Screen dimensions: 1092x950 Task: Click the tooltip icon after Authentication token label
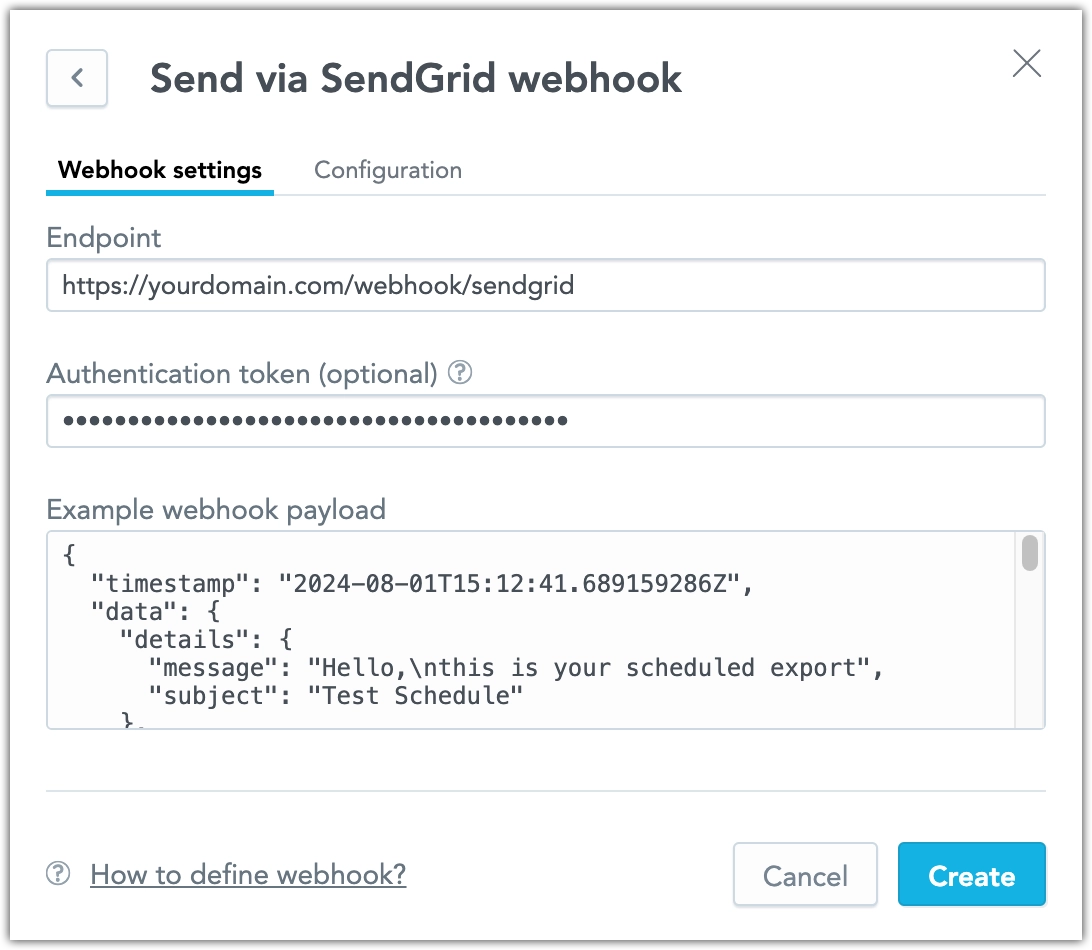tap(460, 374)
